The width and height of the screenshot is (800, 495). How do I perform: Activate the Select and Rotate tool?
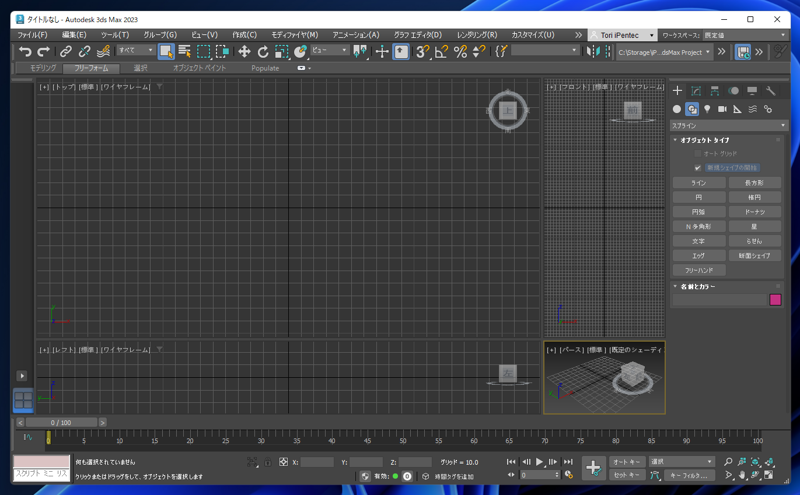[263, 52]
